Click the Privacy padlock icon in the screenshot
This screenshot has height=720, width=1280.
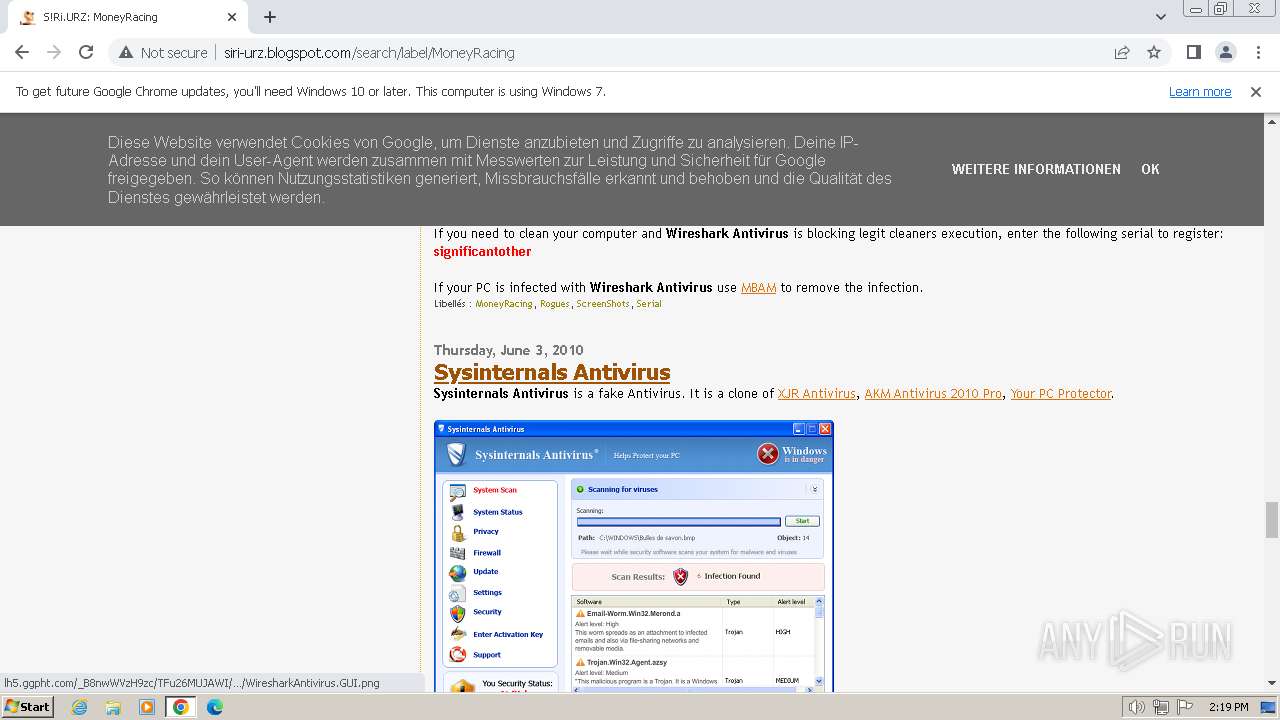[458, 532]
